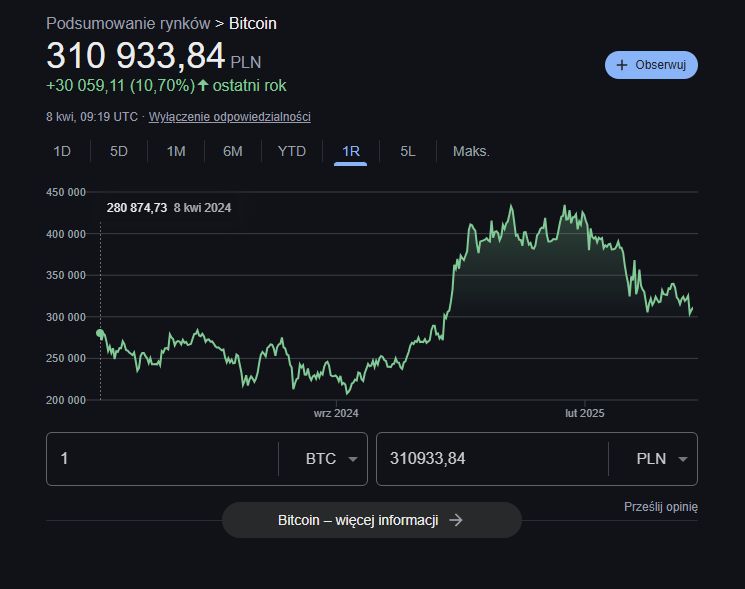Click the Bitcoin breadcrumb title
Image resolution: width=745 pixels, height=589 pixels.
pos(253,23)
